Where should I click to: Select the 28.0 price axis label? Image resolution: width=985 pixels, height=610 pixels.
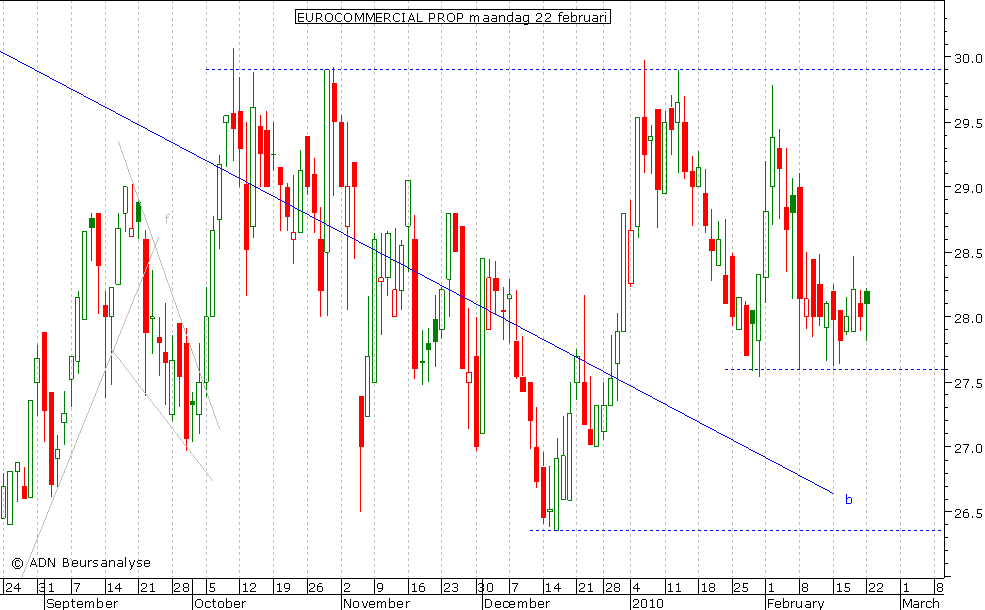click(x=967, y=319)
